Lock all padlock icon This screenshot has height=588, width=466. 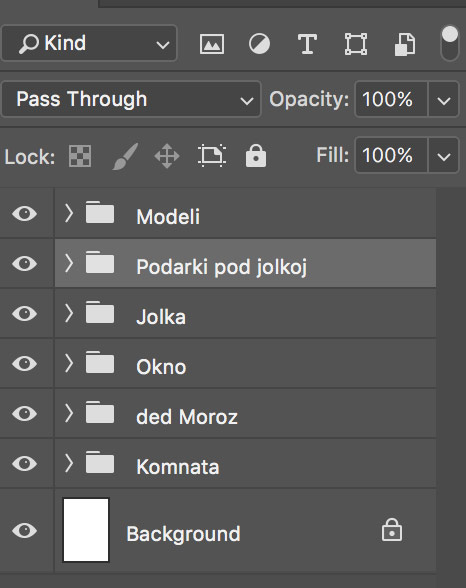pyautogui.click(x=256, y=155)
